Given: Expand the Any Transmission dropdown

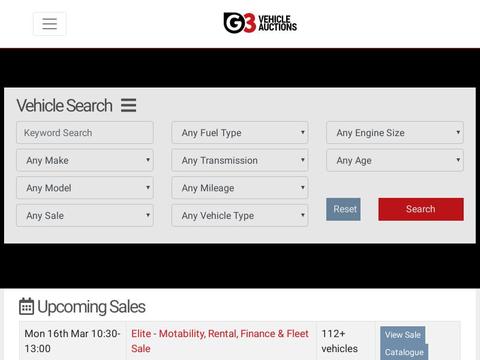Looking at the screenshot, I should (240, 160).
